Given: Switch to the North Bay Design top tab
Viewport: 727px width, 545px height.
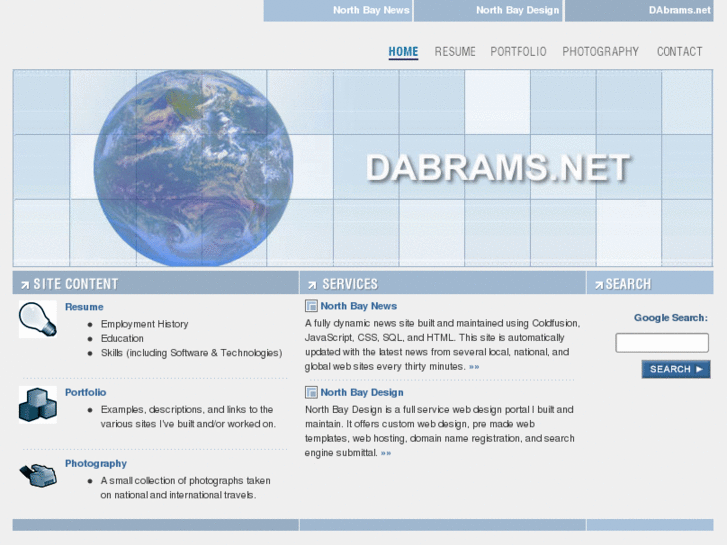Looking at the screenshot, I should pos(488,10).
